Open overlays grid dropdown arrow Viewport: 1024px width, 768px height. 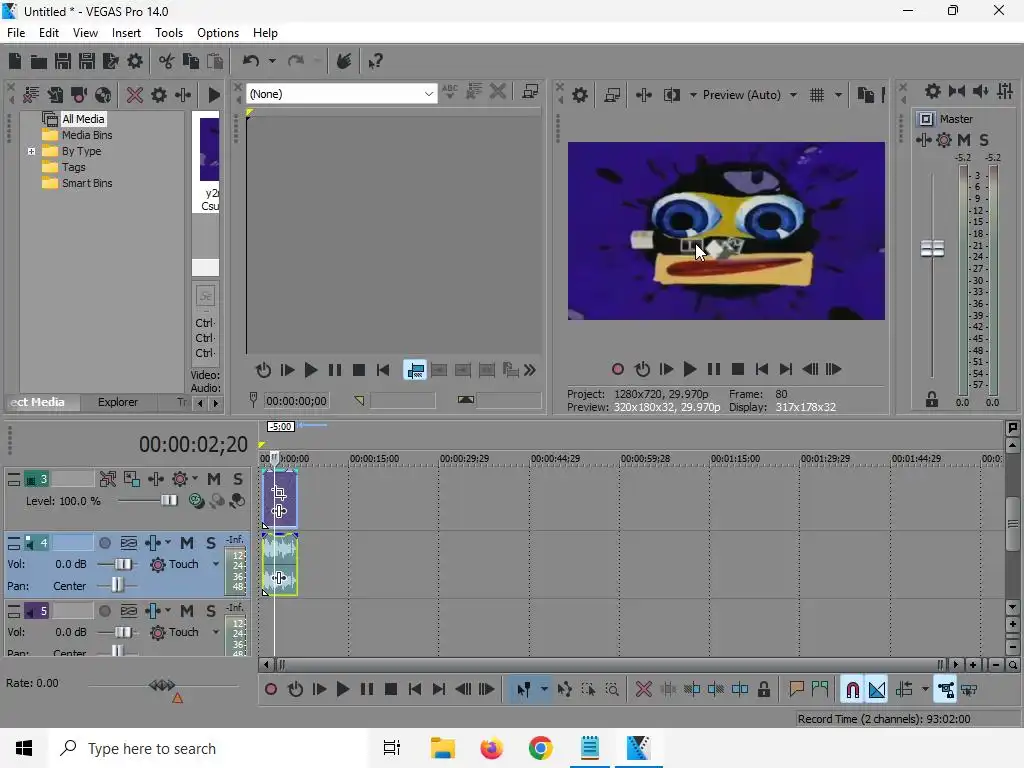tap(838, 95)
